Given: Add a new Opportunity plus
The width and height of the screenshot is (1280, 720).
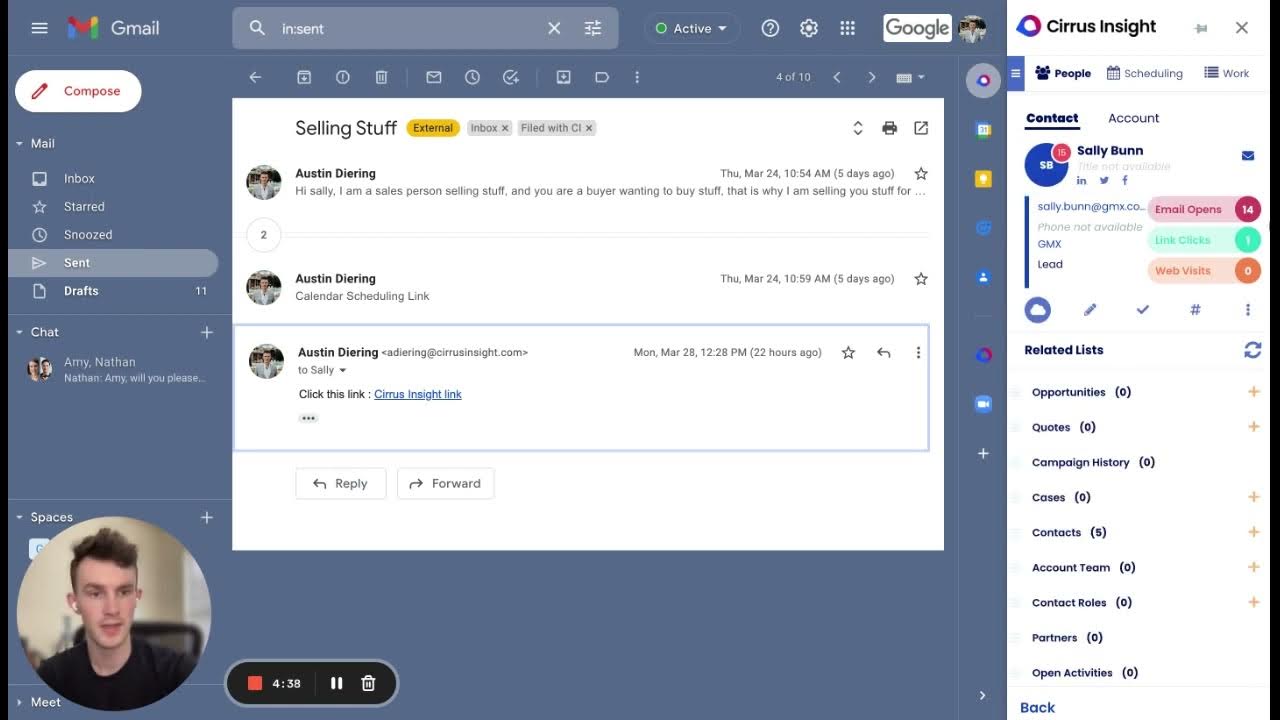Looking at the screenshot, I should [x=1253, y=392].
